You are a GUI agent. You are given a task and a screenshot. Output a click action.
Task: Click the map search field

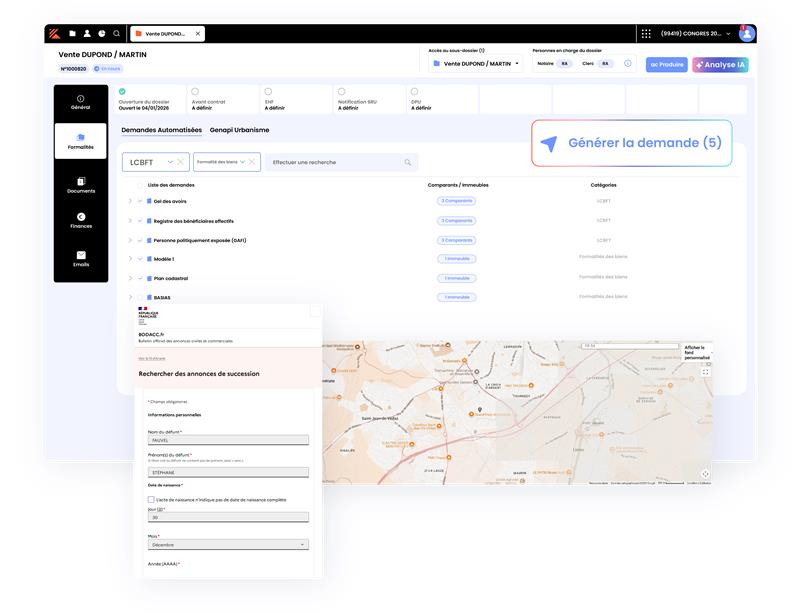[x=630, y=346]
